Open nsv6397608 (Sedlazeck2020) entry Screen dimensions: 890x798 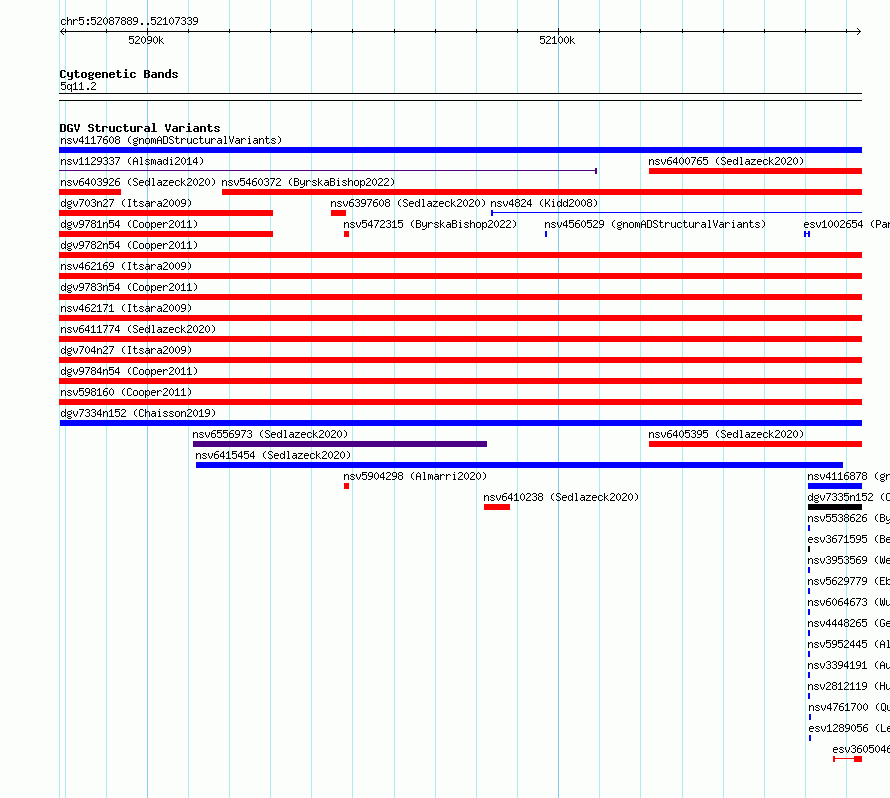coord(408,203)
